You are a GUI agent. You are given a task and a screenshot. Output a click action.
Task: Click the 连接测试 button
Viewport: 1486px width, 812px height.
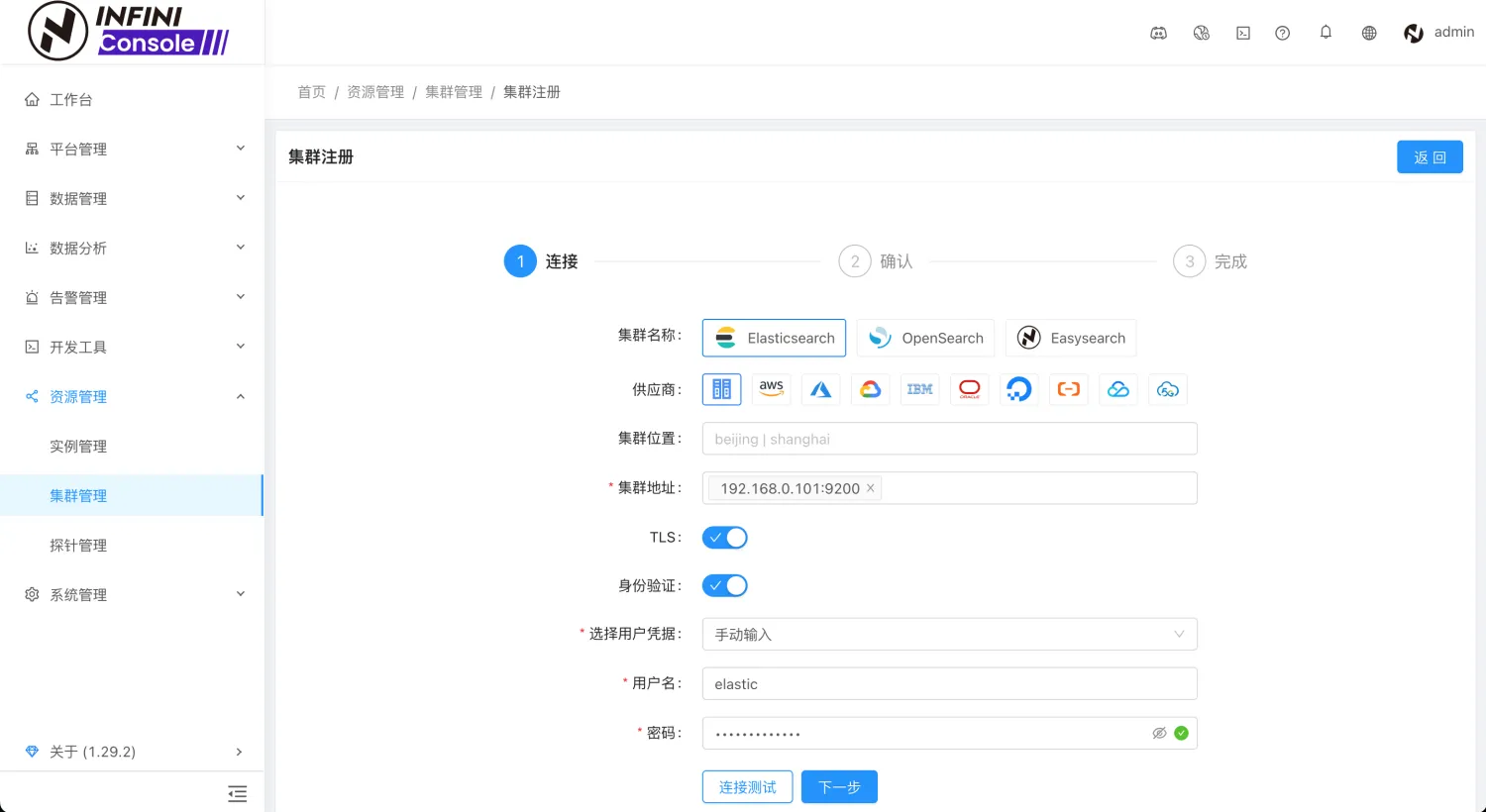click(x=748, y=787)
